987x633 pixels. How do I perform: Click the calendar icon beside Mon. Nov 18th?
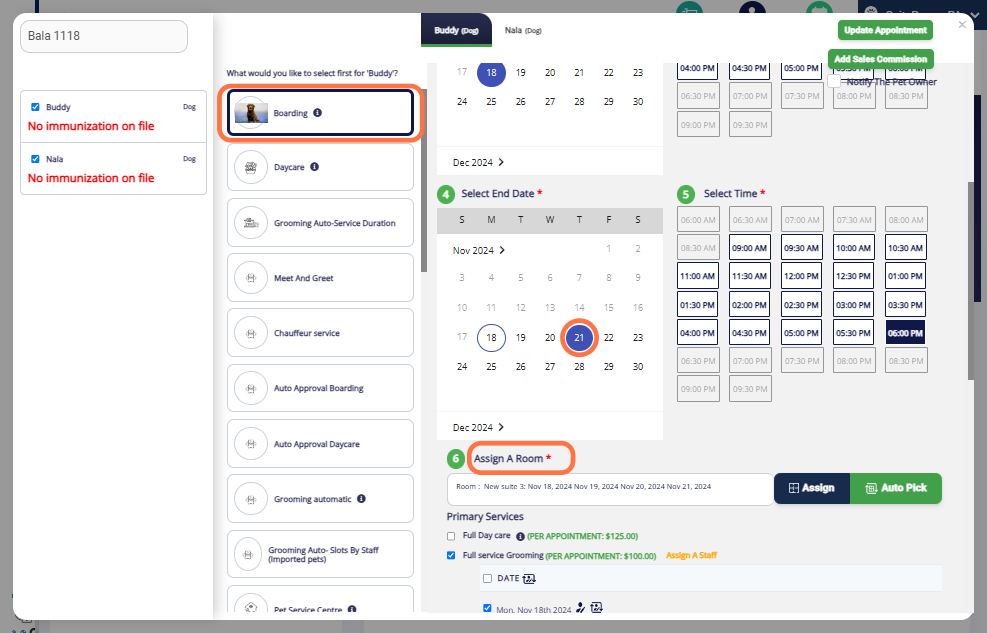pos(596,608)
